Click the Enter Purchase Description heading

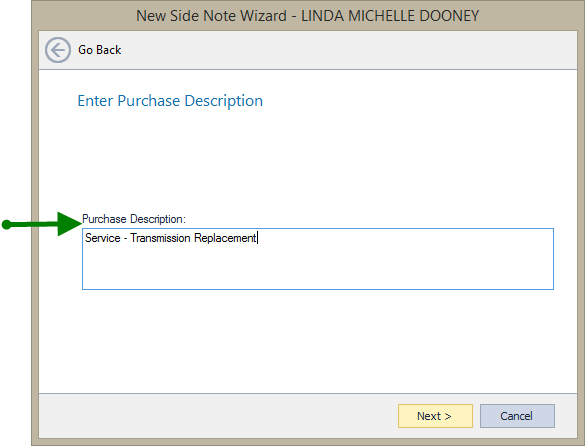(170, 101)
